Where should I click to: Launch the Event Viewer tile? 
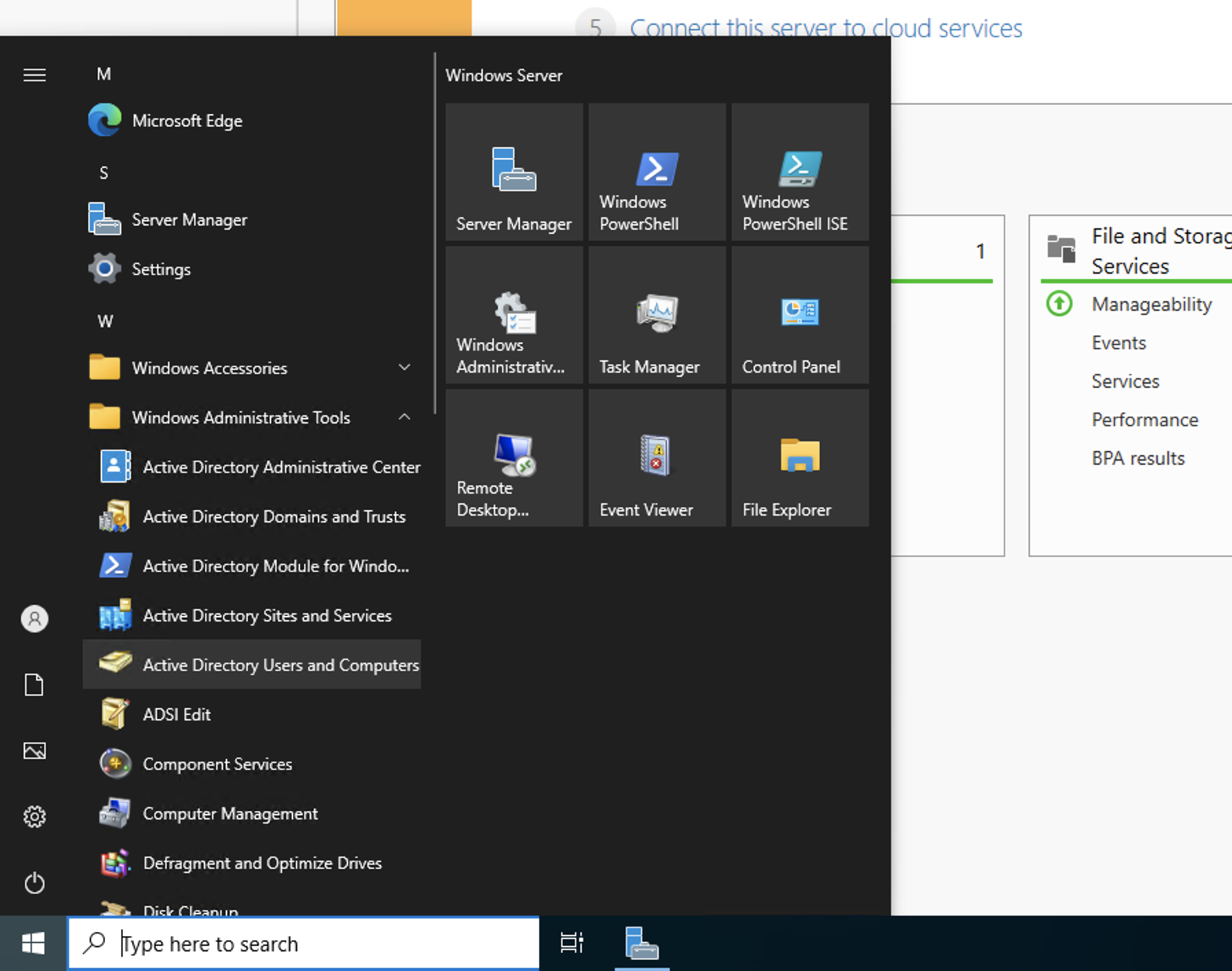pyautogui.click(x=657, y=458)
